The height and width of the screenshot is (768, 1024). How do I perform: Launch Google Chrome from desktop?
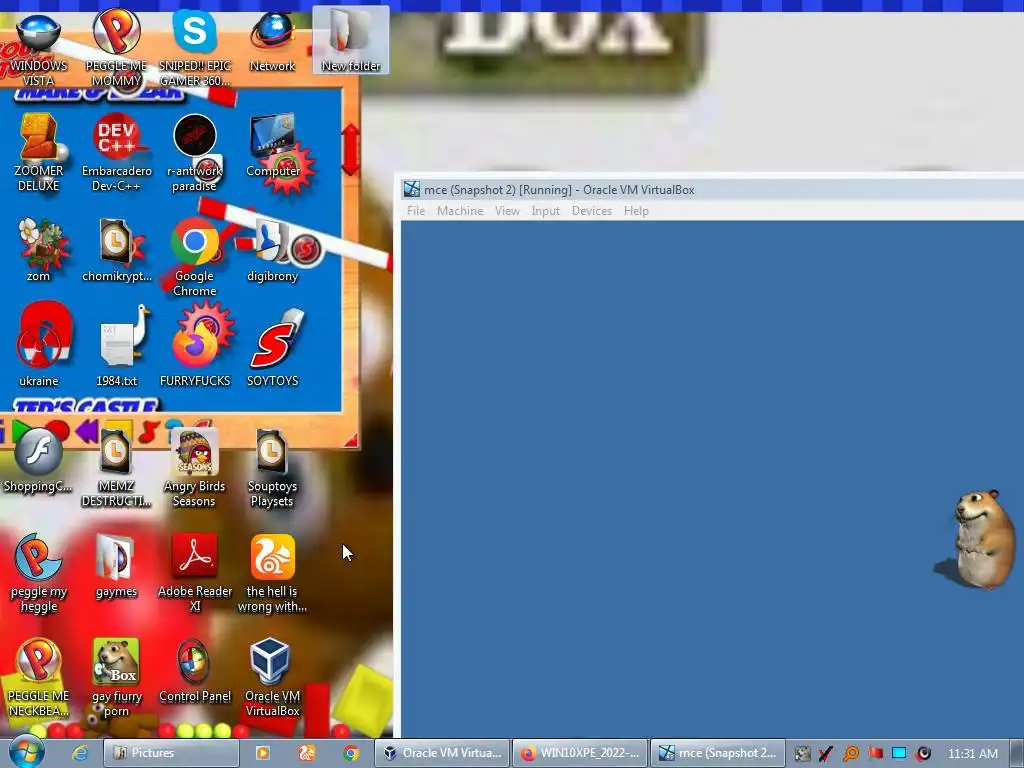click(x=195, y=257)
